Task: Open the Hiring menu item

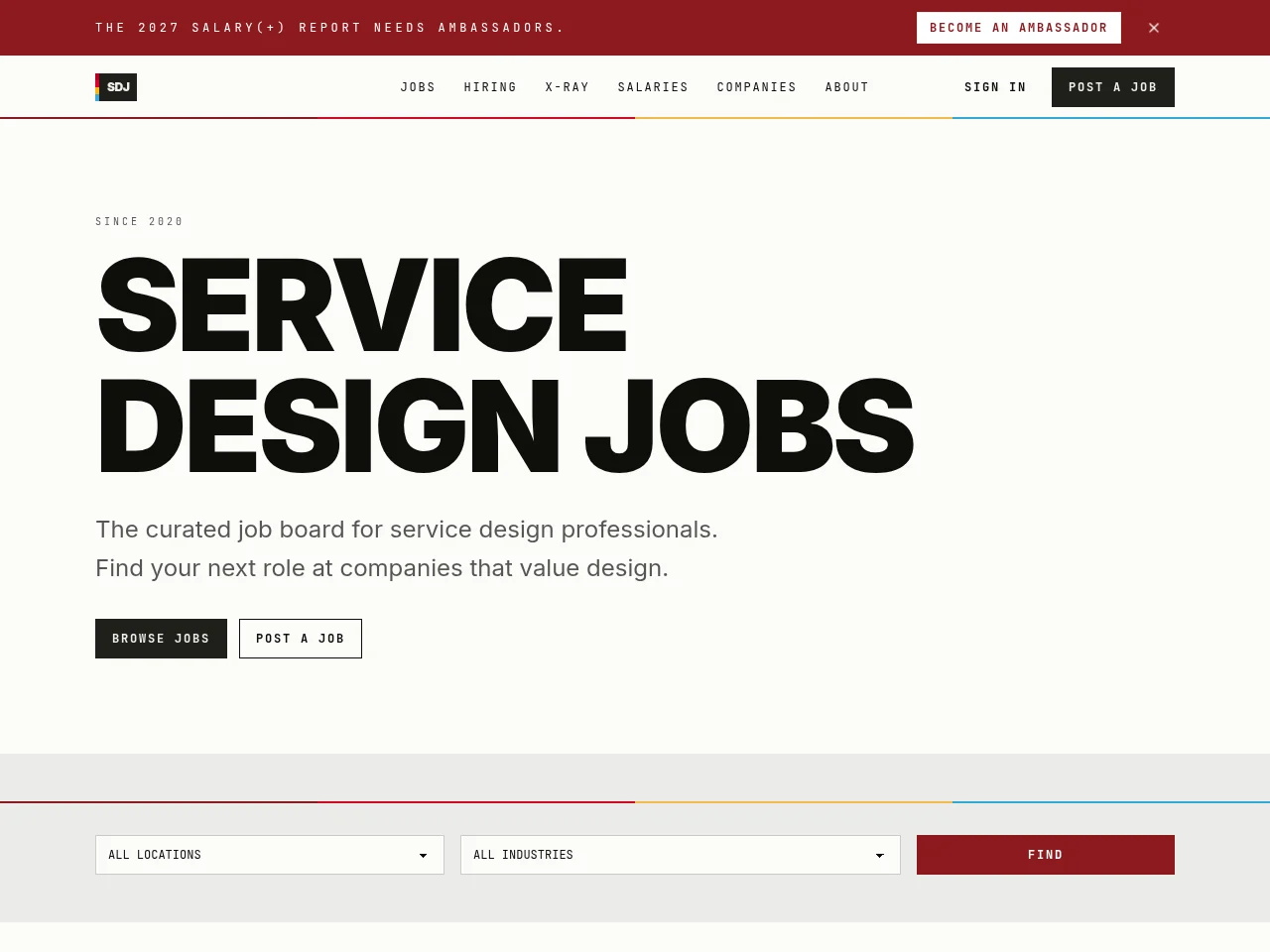Action: [490, 87]
